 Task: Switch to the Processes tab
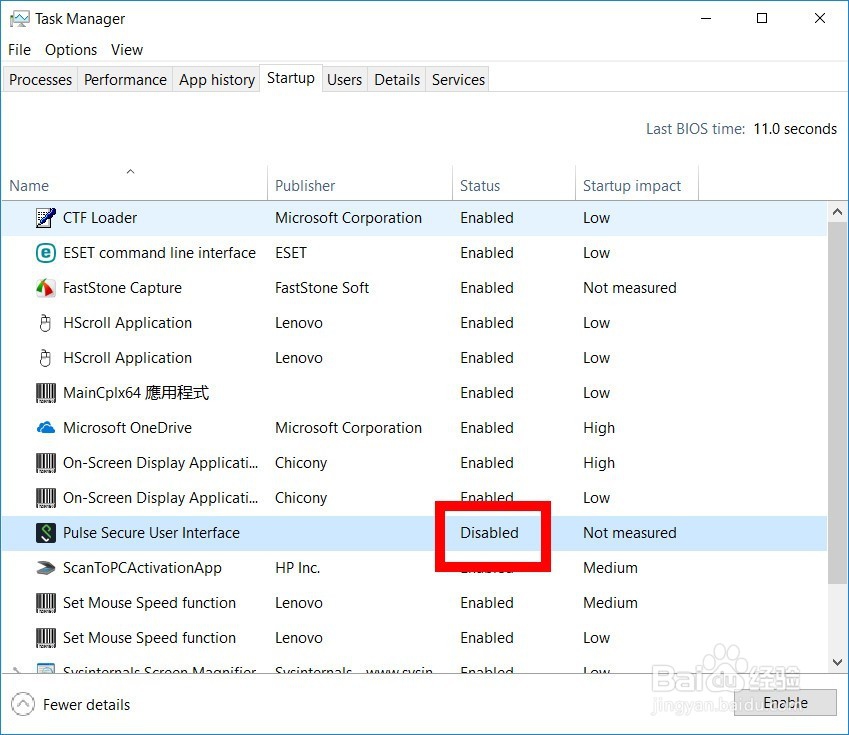tap(41, 80)
